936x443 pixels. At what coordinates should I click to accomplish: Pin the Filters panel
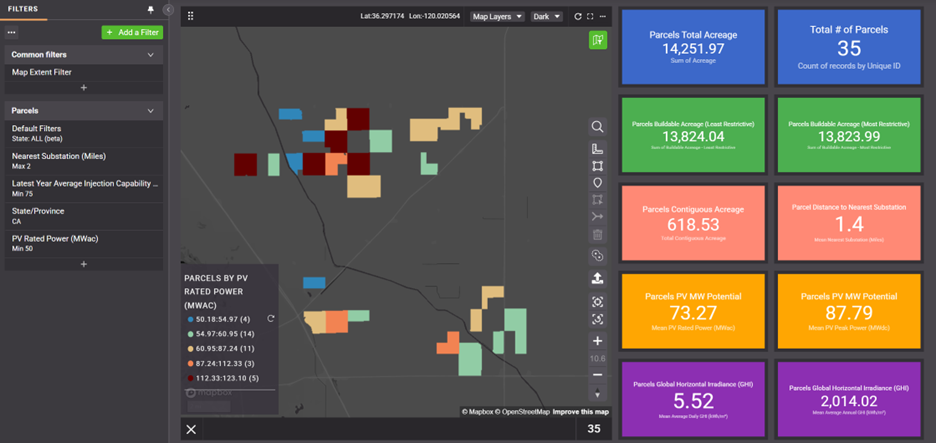pos(151,8)
